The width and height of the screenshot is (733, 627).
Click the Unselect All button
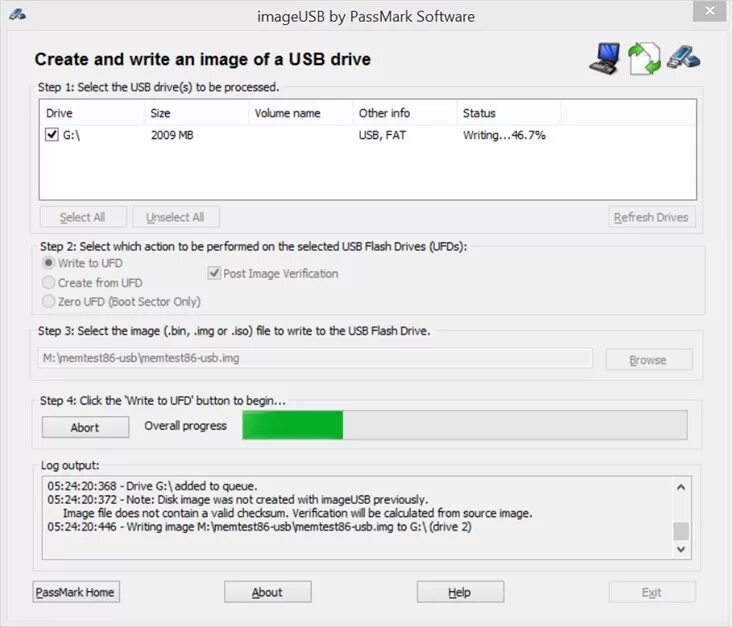click(176, 217)
